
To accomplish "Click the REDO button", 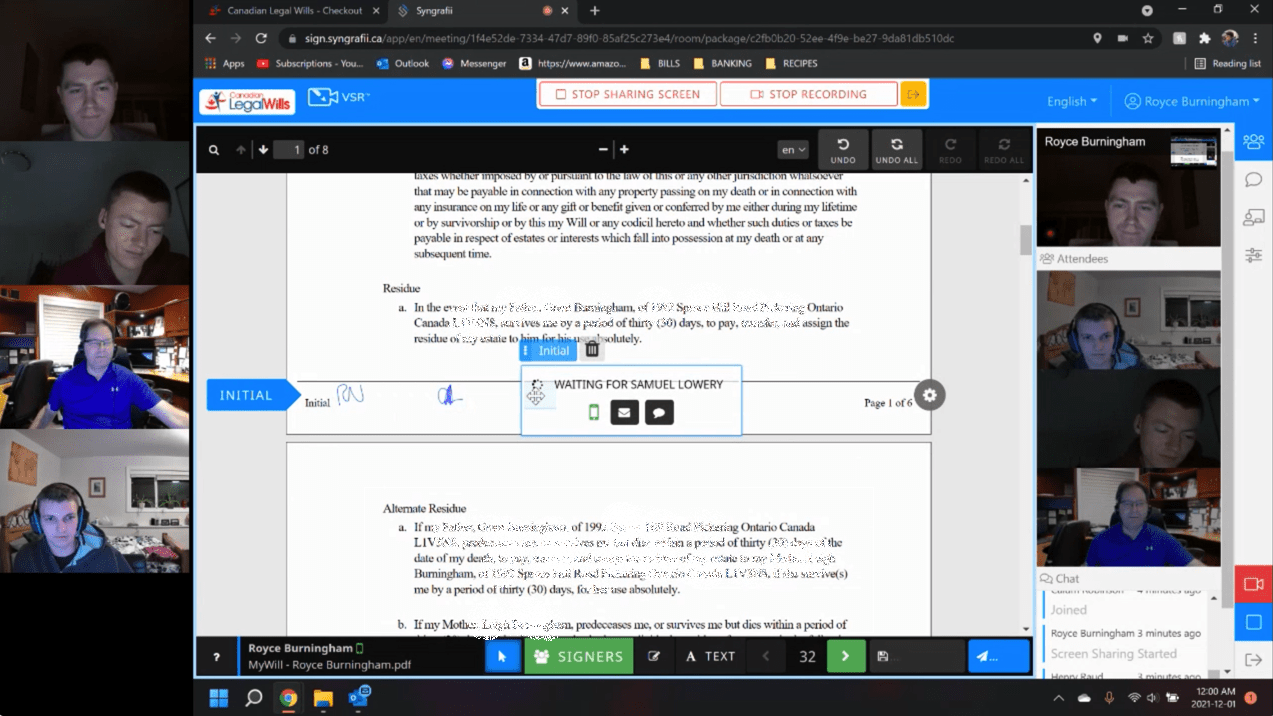I will tap(950, 150).
